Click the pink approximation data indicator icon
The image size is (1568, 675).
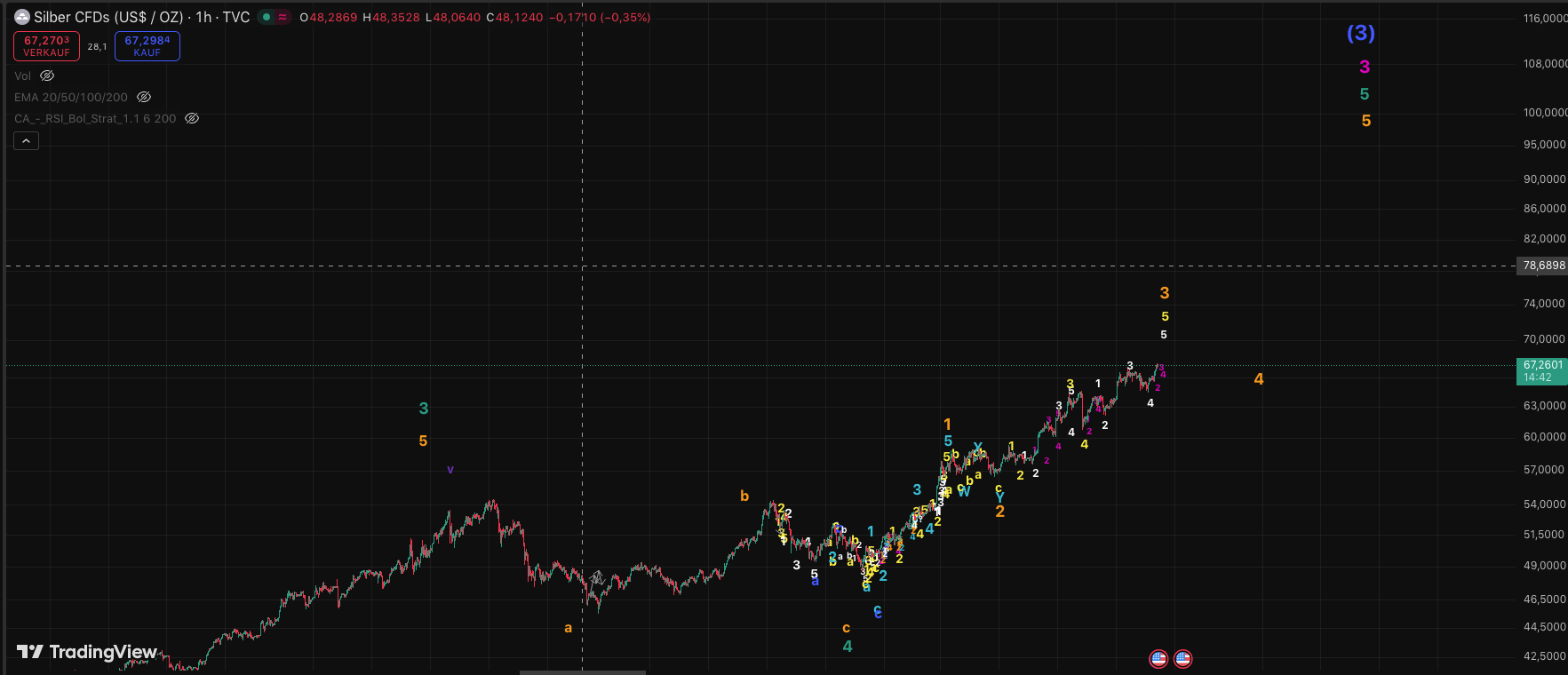283,17
